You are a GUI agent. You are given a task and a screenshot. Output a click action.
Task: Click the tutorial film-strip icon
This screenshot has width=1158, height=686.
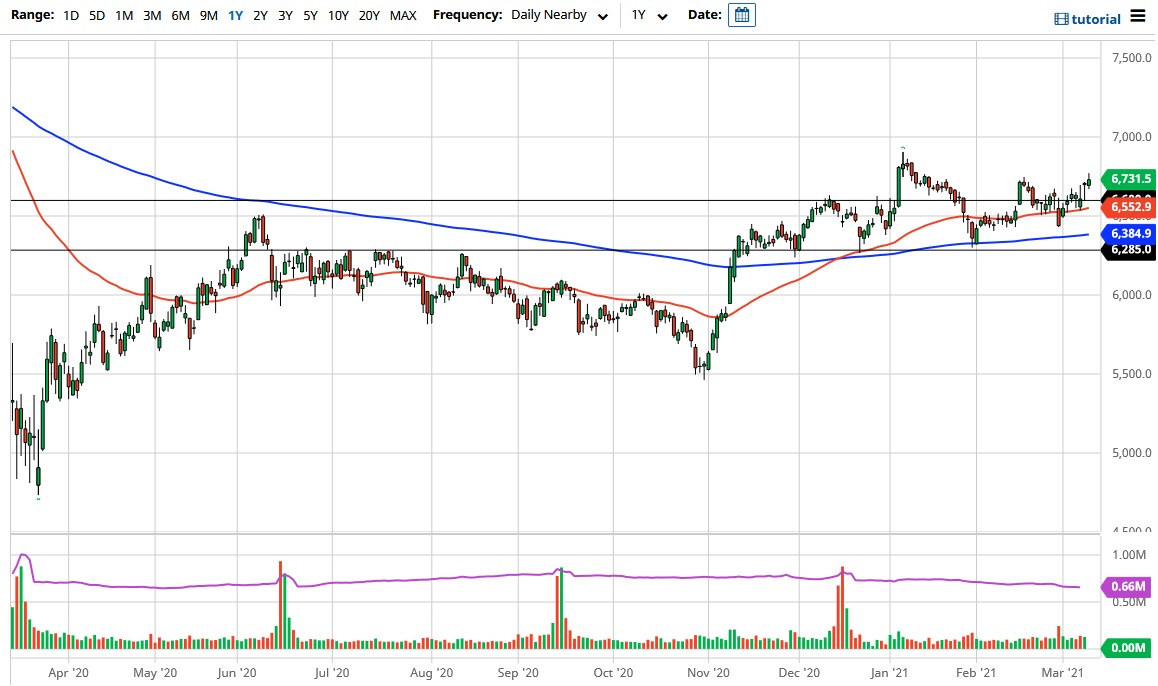pyautogui.click(x=1060, y=19)
